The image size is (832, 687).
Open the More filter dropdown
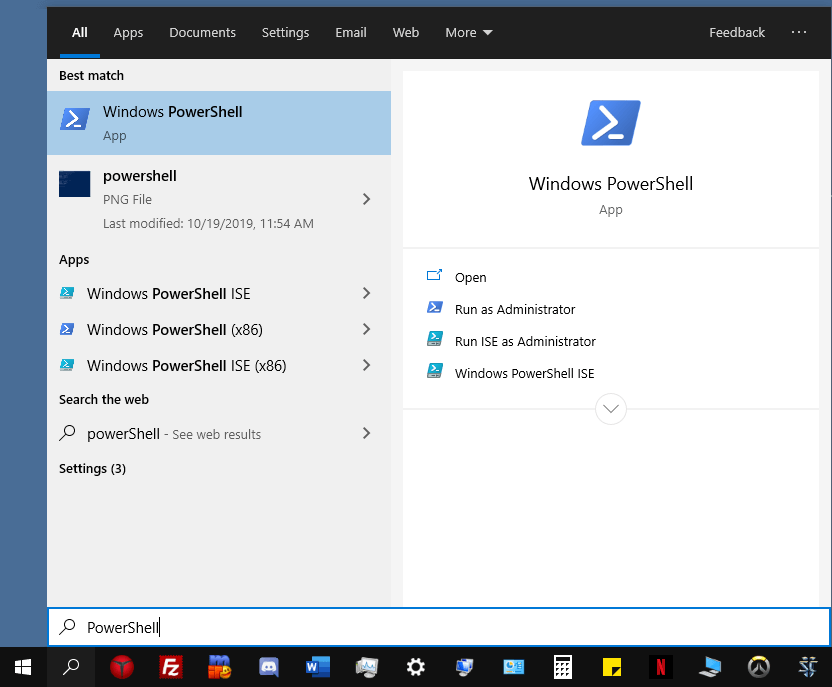pyautogui.click(x=469, y=33)
